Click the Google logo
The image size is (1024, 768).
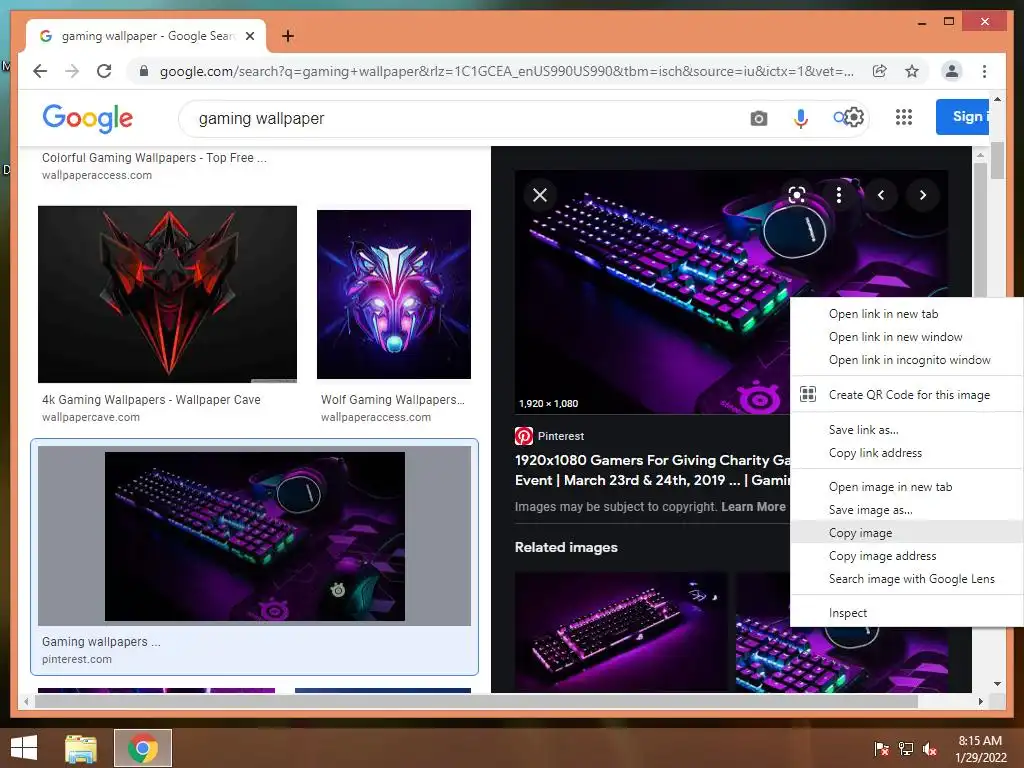88,118
